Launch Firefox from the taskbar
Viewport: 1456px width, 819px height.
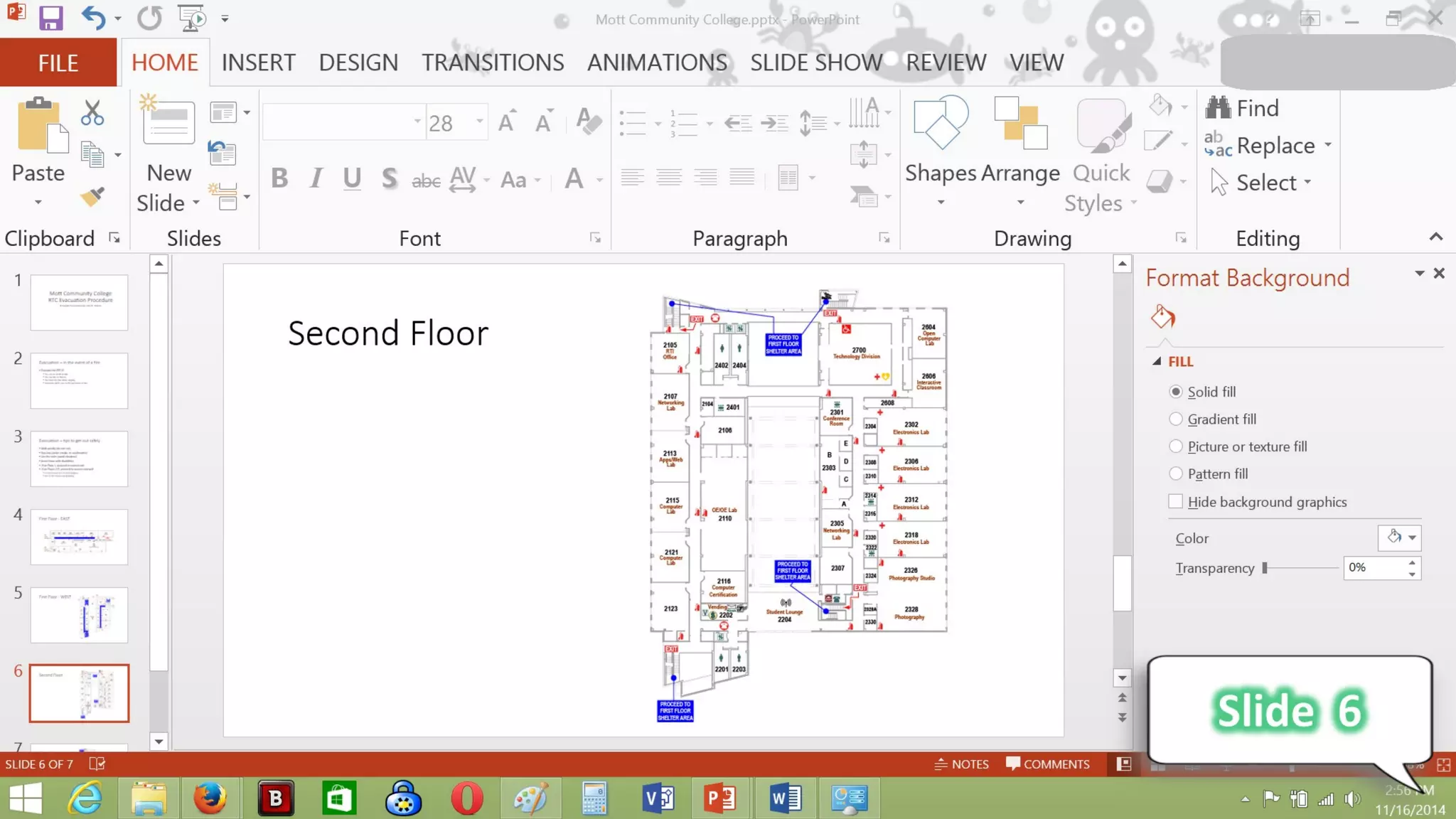click(x=210, y=798)
